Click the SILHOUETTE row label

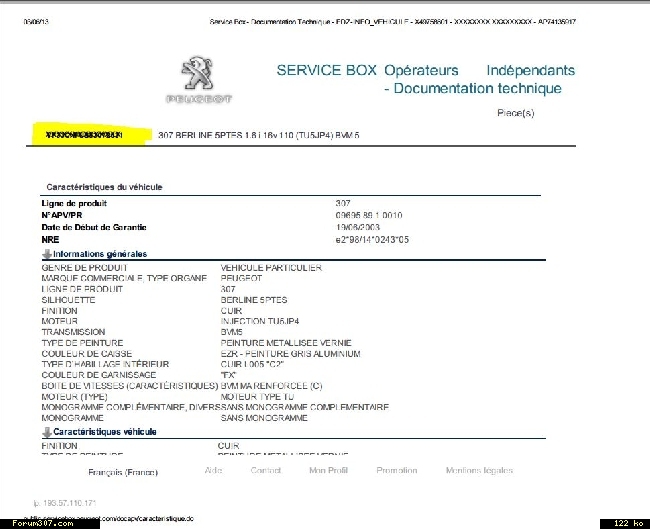click(68, 300)
